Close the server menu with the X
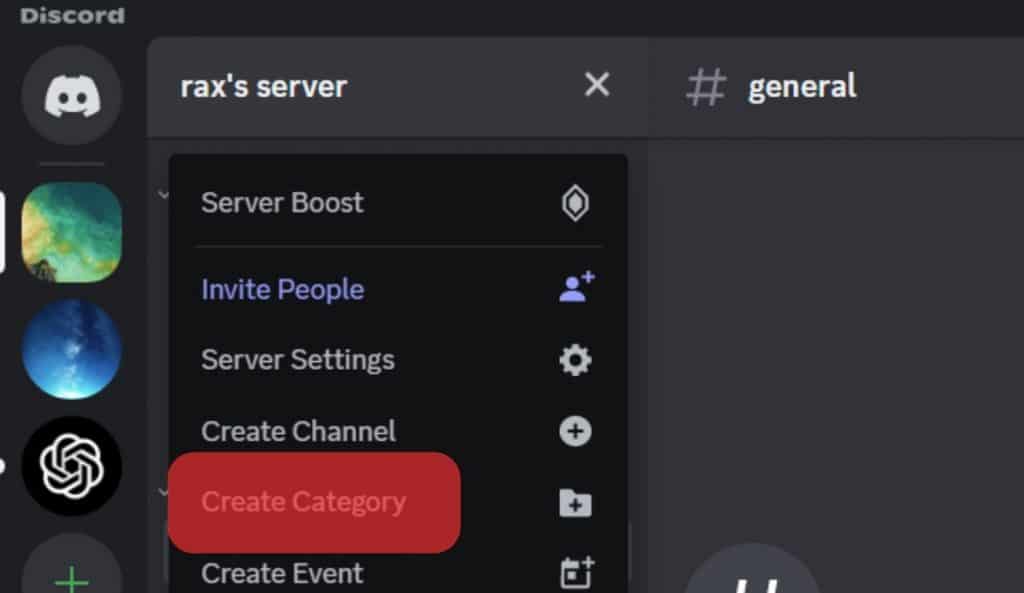 pos(597,85)
